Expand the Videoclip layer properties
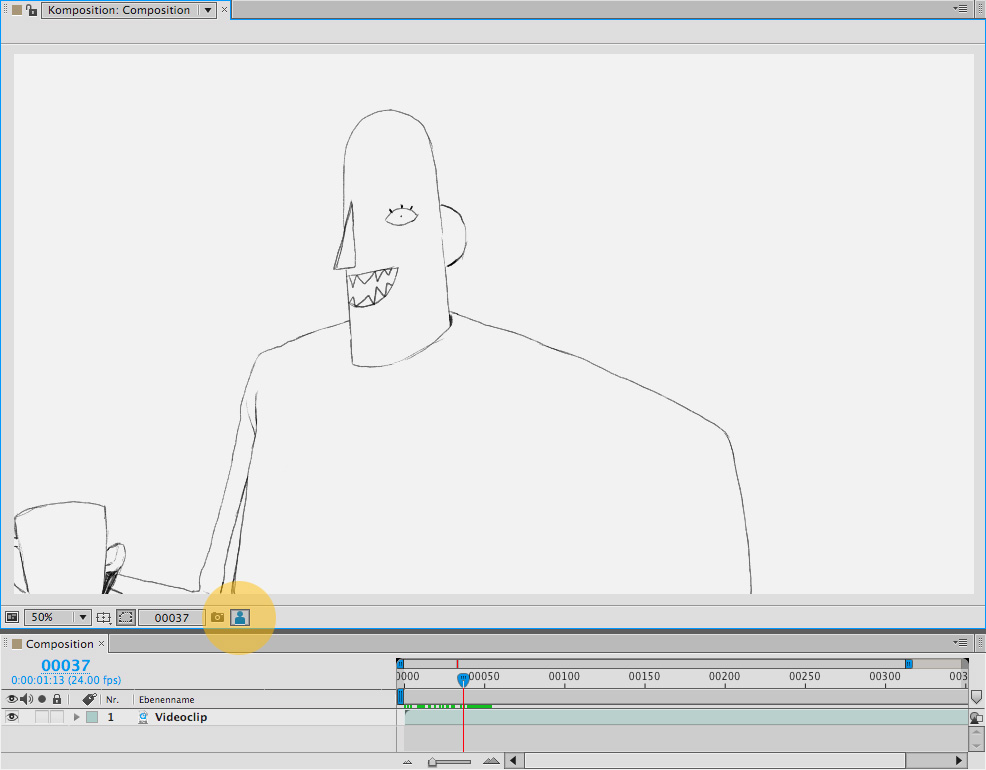 point(77,717)
